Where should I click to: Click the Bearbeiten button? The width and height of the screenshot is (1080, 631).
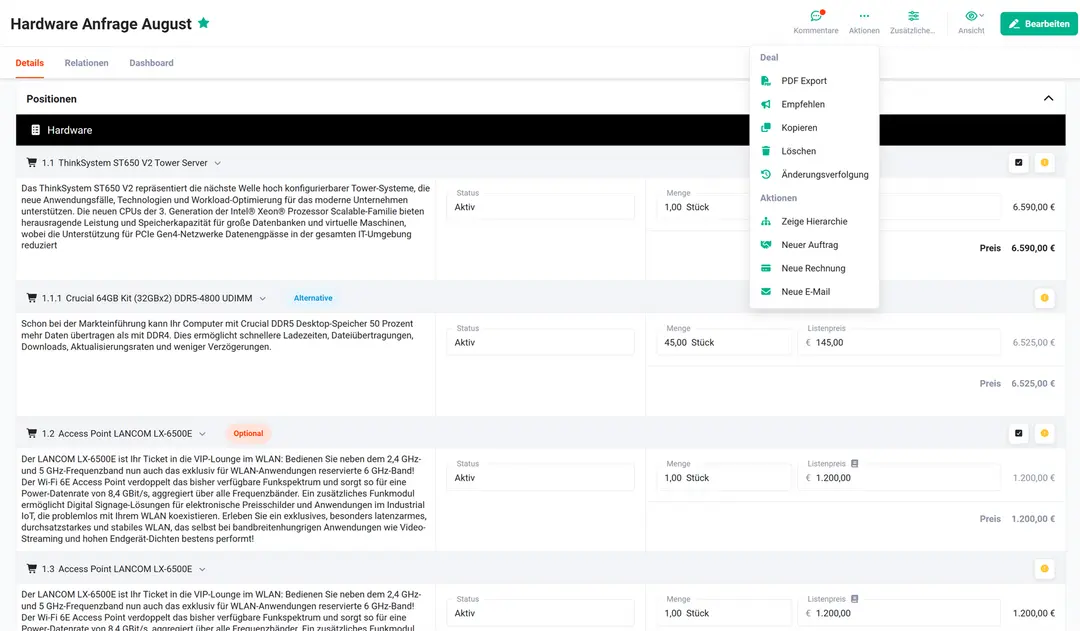pyautogui.click(x=1039, y=23)
